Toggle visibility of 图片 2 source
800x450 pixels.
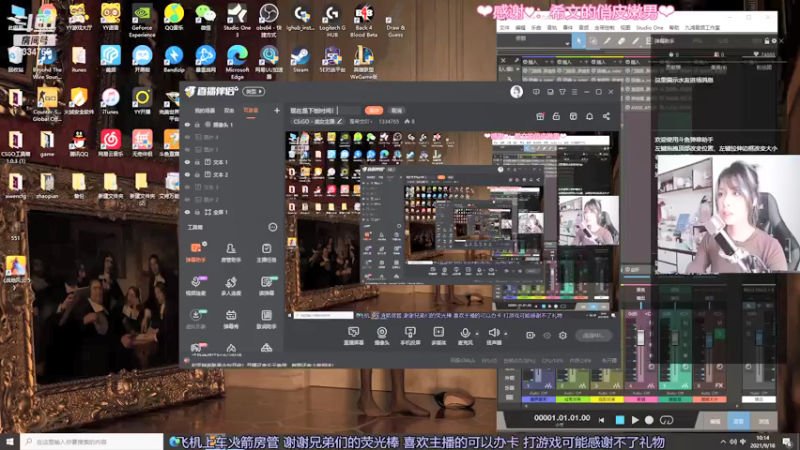187,199
